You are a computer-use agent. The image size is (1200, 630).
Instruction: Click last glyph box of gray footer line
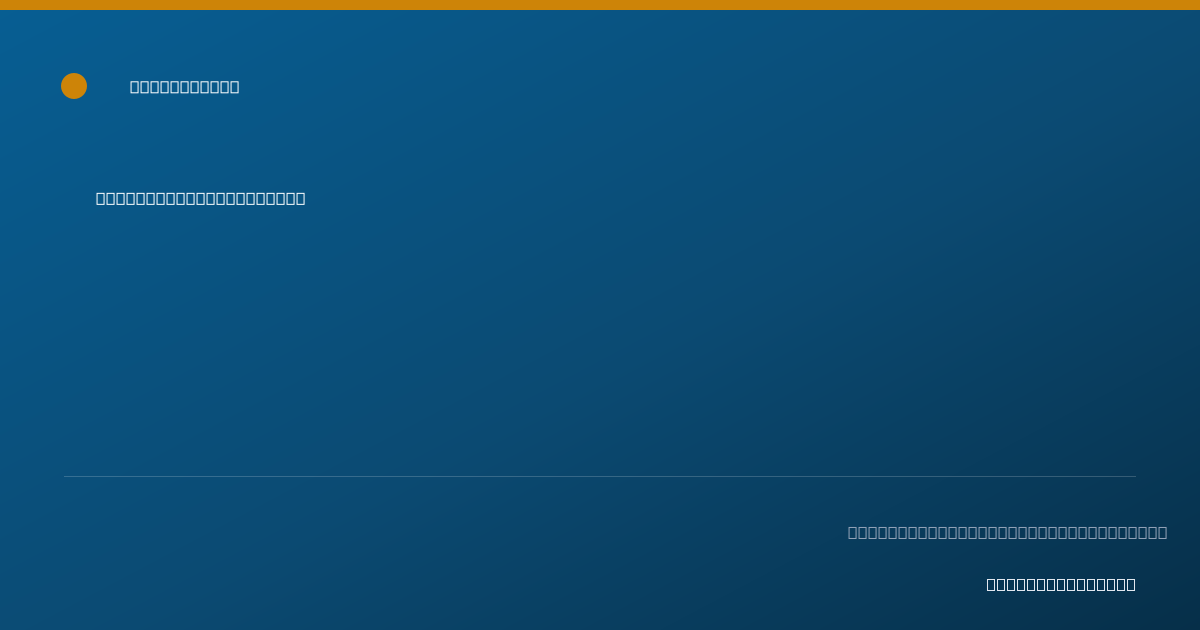tap(1162, 533)
